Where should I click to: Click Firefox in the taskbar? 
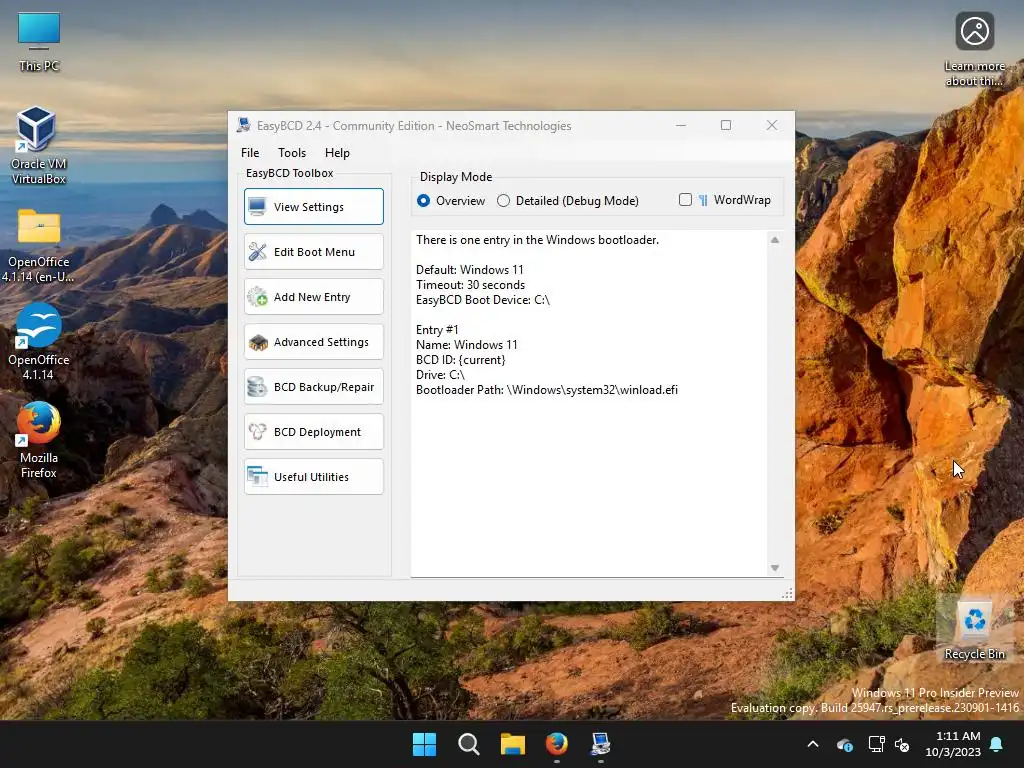556,744
